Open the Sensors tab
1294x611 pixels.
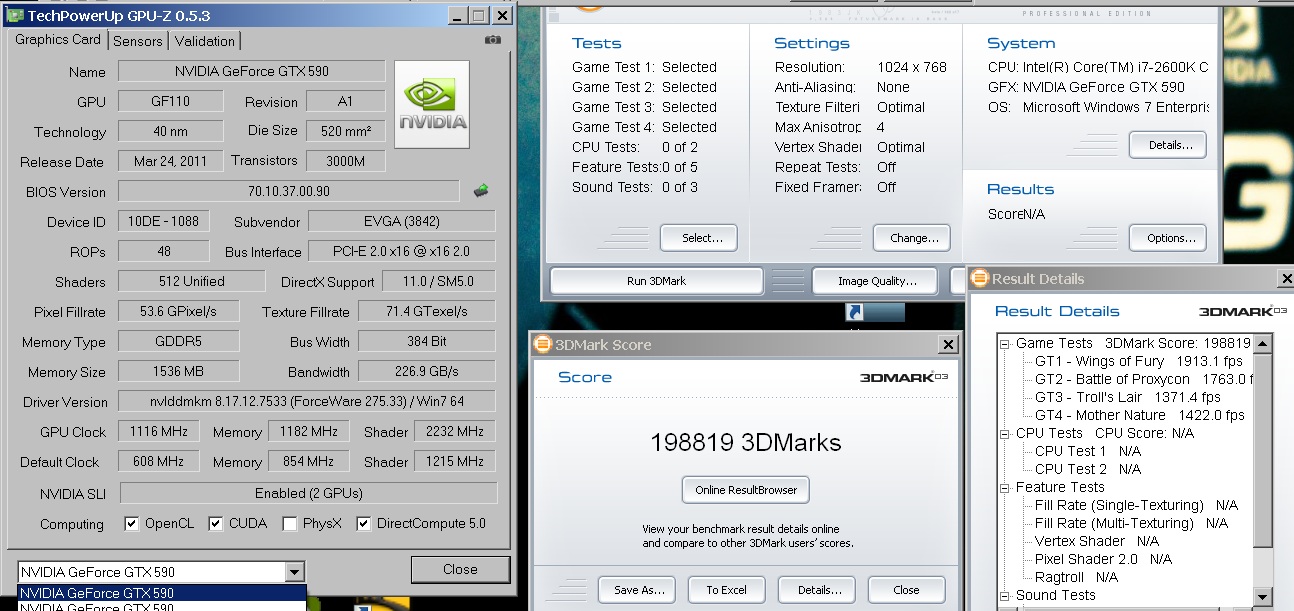(138, 41)
